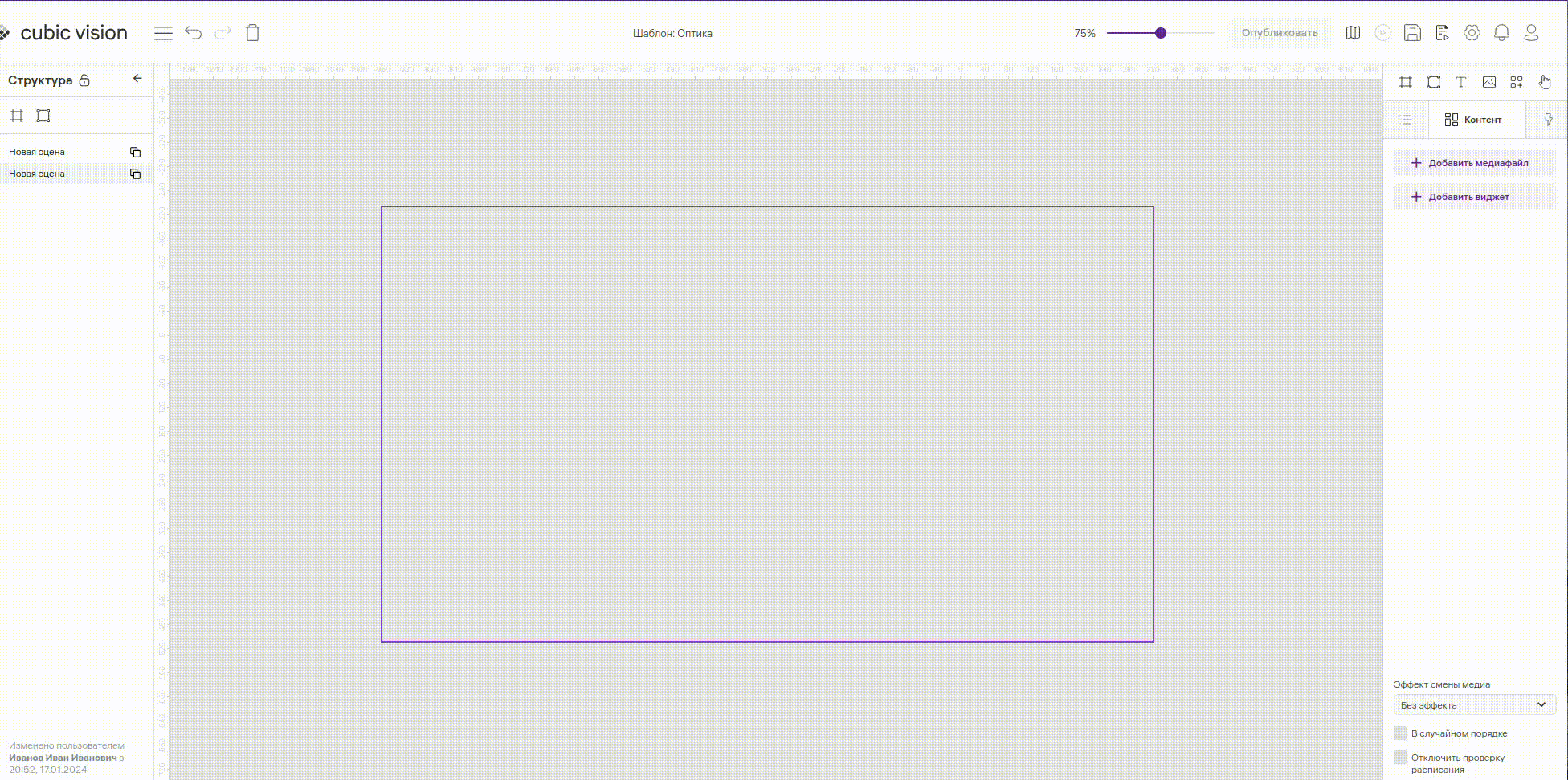Open the lightning bolt tab
This screenshot has width=1568, height=780.
(x=1548, y=120)
